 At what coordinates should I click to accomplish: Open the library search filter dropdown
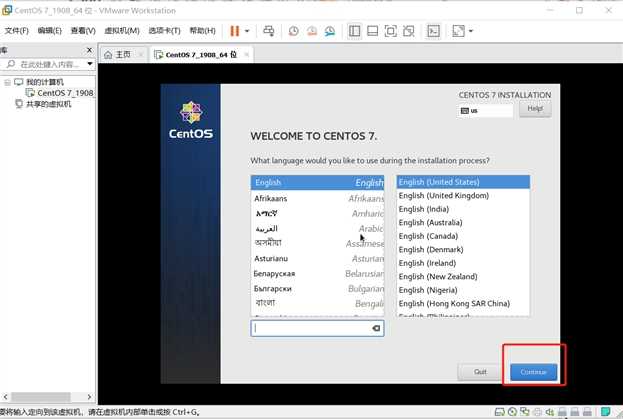coord(90,64)
